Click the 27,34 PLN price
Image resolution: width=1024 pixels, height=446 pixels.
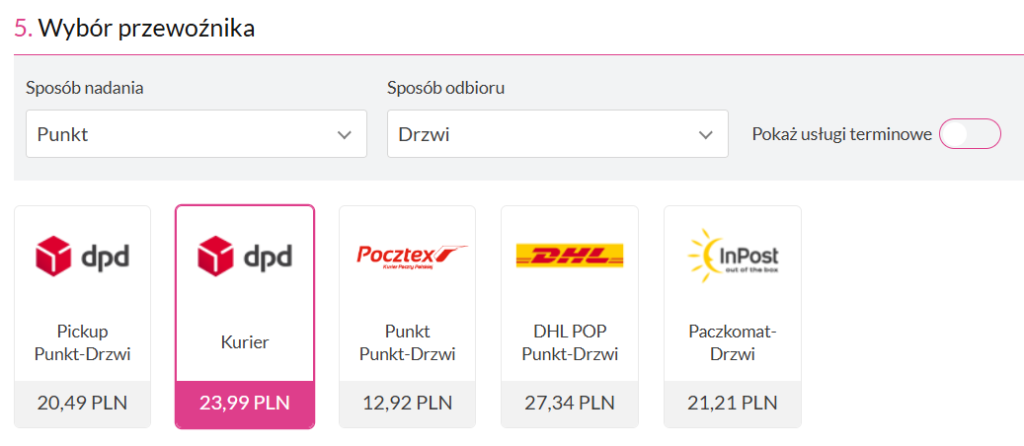[x=569, y=403]
